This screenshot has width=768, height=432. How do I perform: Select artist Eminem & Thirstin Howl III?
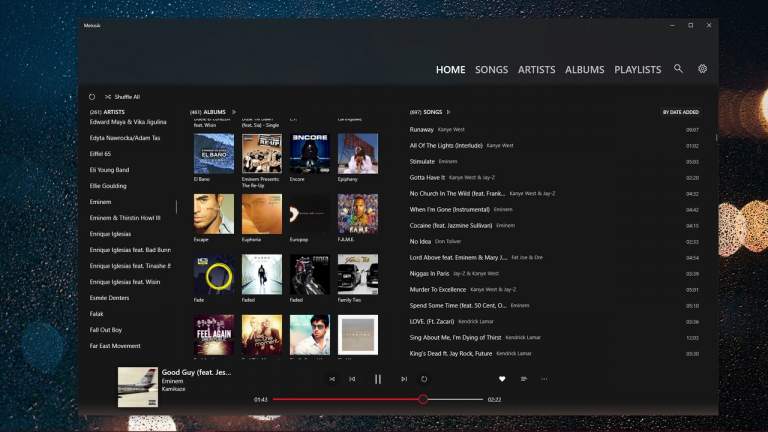click(x=125, y=218)
